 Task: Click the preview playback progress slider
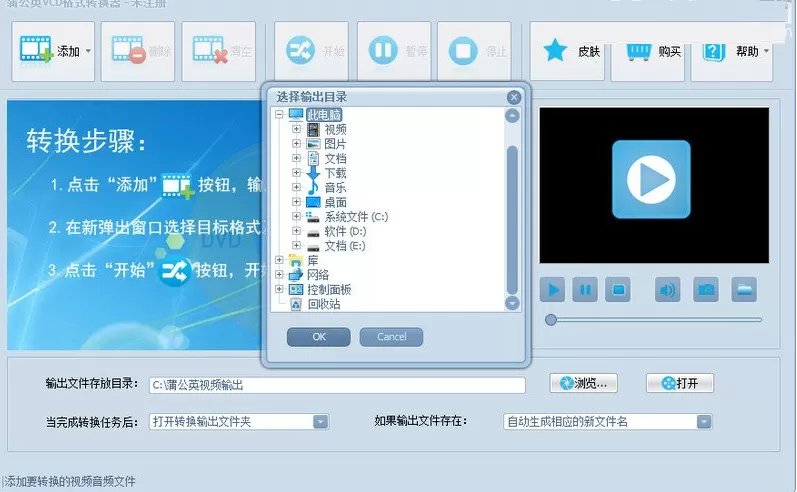tap(653, 320)
